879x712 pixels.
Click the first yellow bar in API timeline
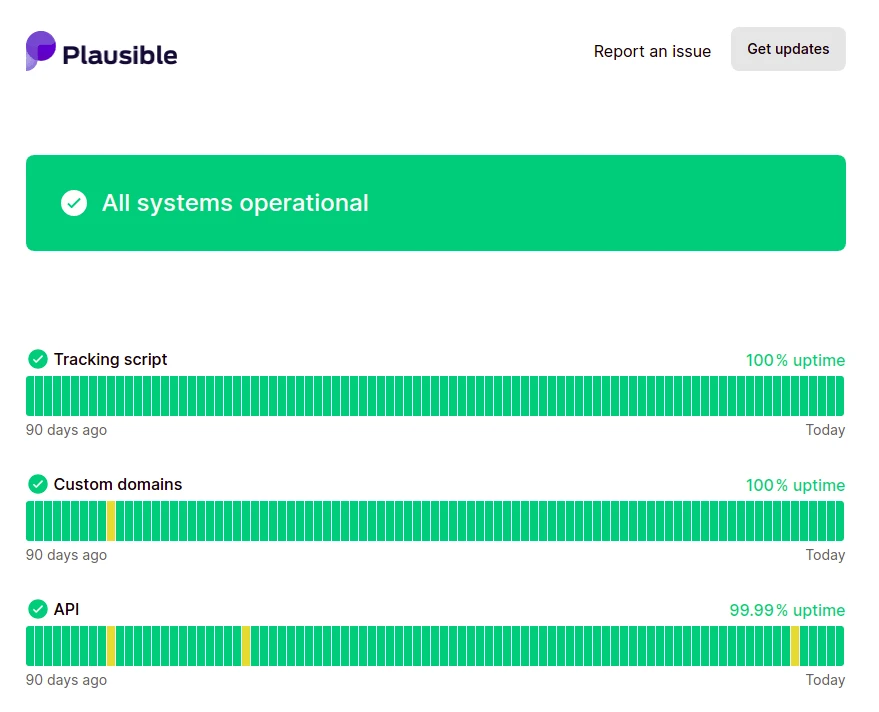[x=111, y=646]
